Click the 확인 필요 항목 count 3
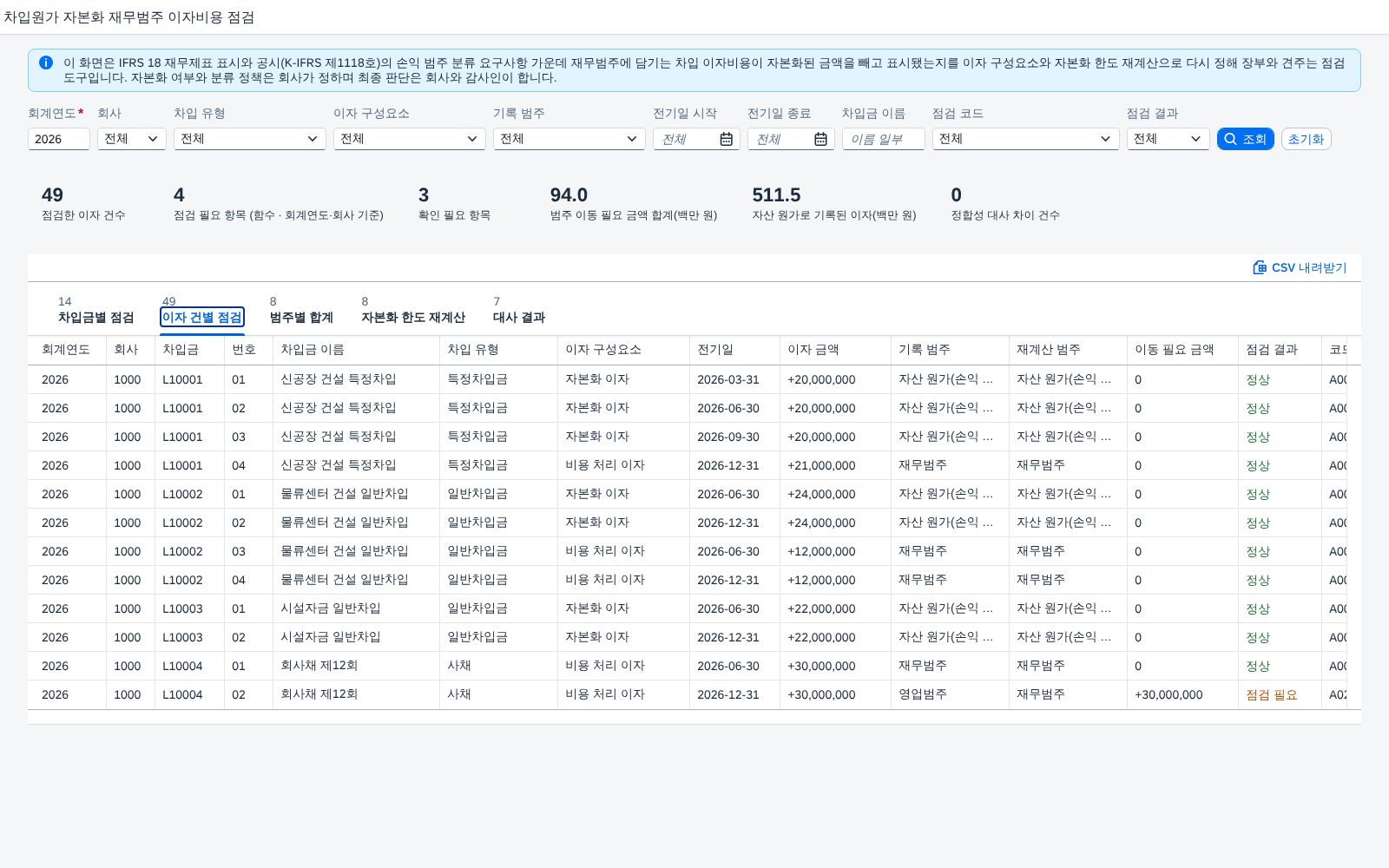 tap(424, 195)
